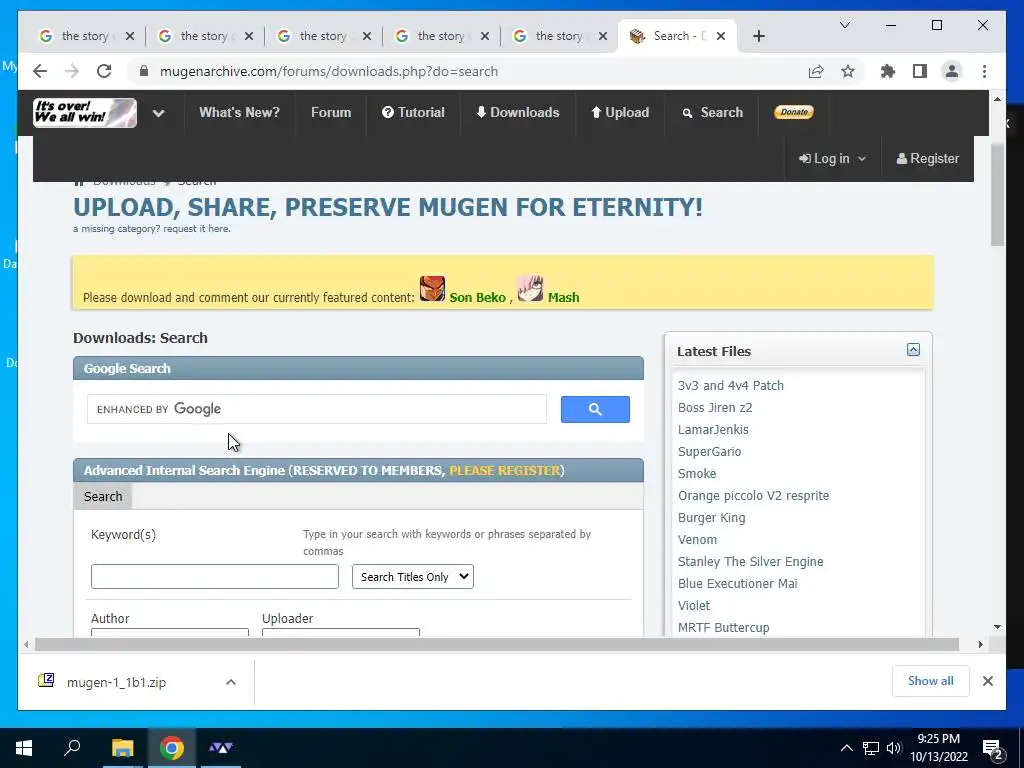Click in the Google enhanced search field
The width and height of the screenshot is (1024, 768).
click(317, 409)
